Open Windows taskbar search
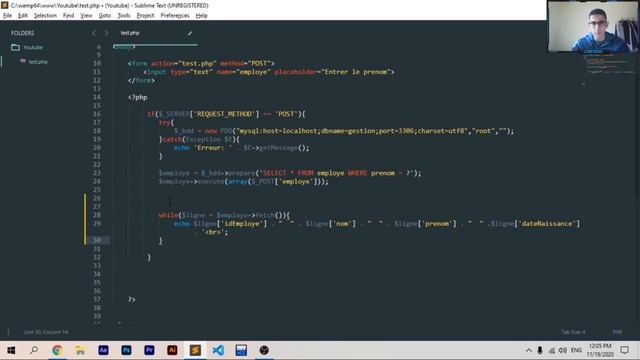The height and width of the screenshot is (360, 640). coord(34,350)
